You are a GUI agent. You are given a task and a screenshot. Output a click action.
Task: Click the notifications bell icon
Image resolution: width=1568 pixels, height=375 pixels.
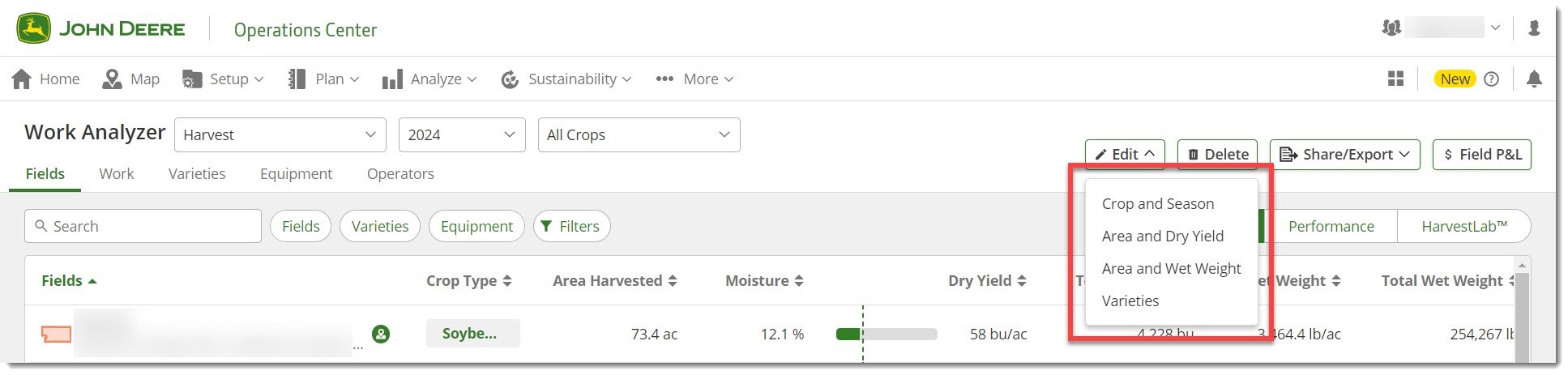pos(1534,79)
